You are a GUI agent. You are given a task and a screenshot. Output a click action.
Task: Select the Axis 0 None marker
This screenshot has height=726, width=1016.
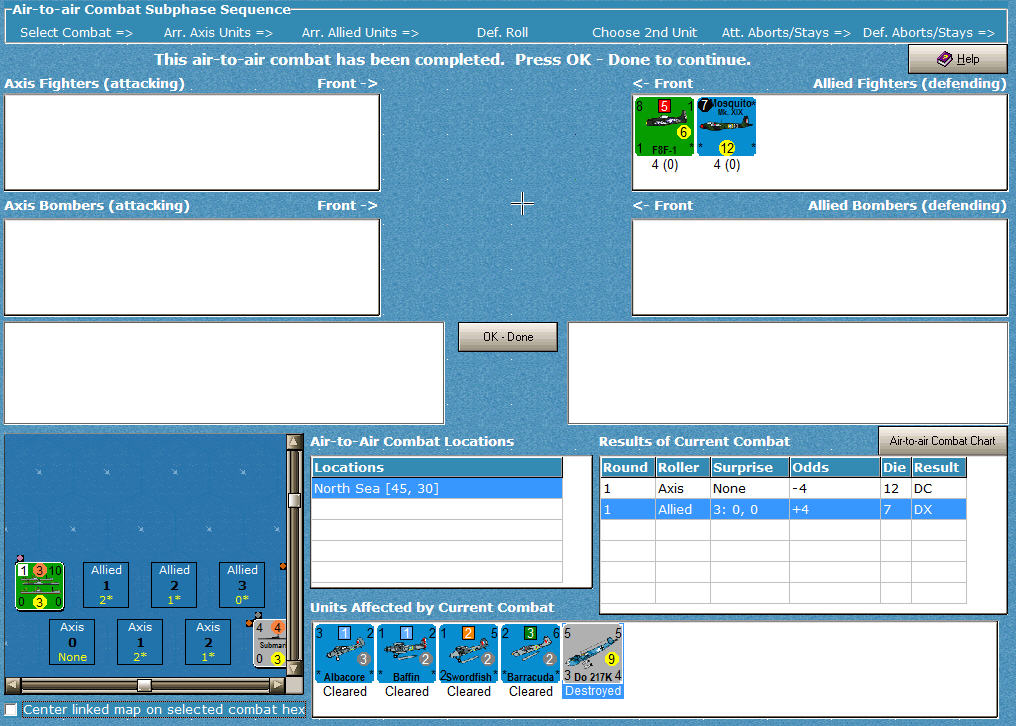pyautogui.click(x=71, y=641)
